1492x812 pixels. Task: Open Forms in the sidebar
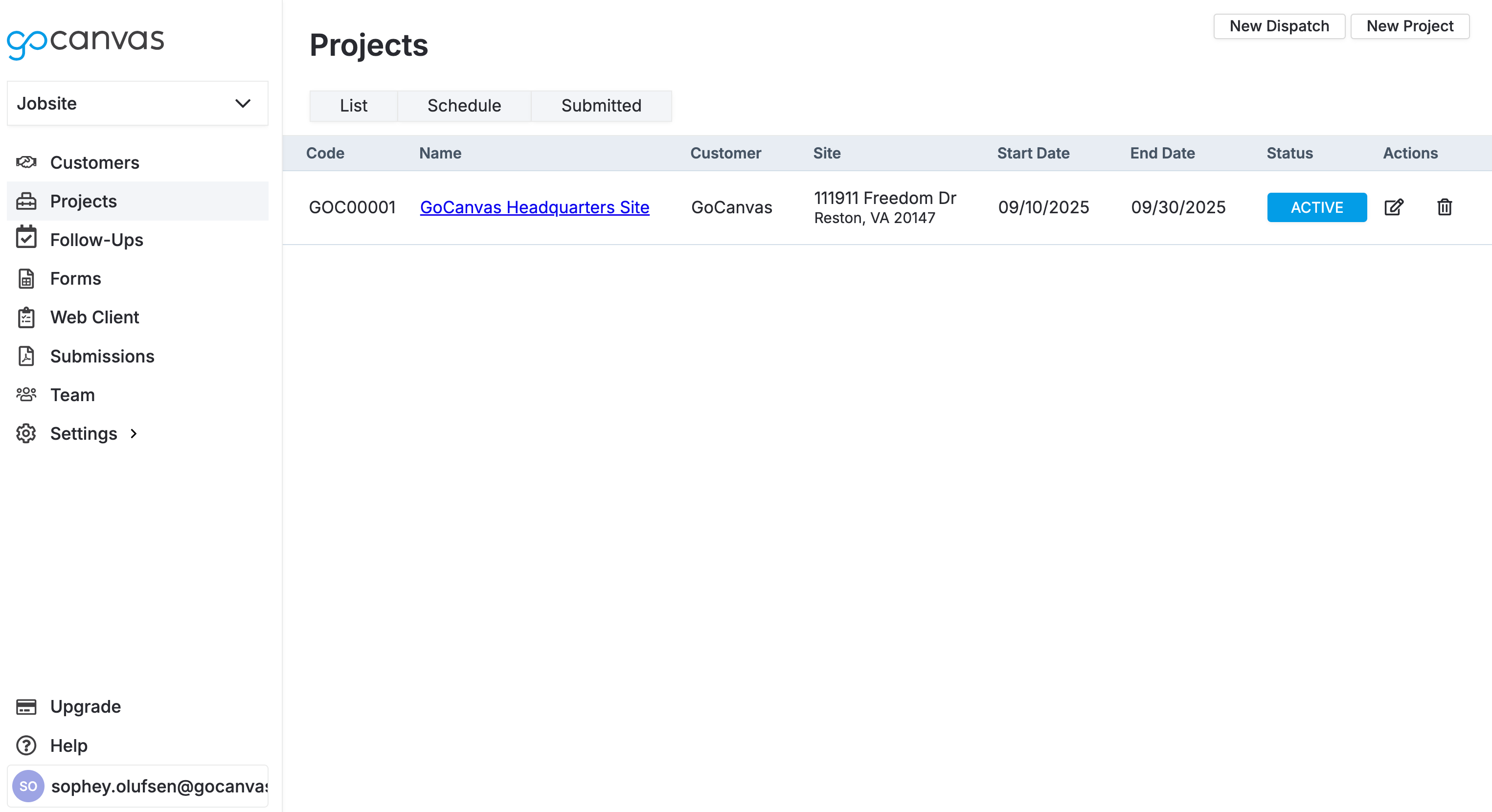(137, 279)
